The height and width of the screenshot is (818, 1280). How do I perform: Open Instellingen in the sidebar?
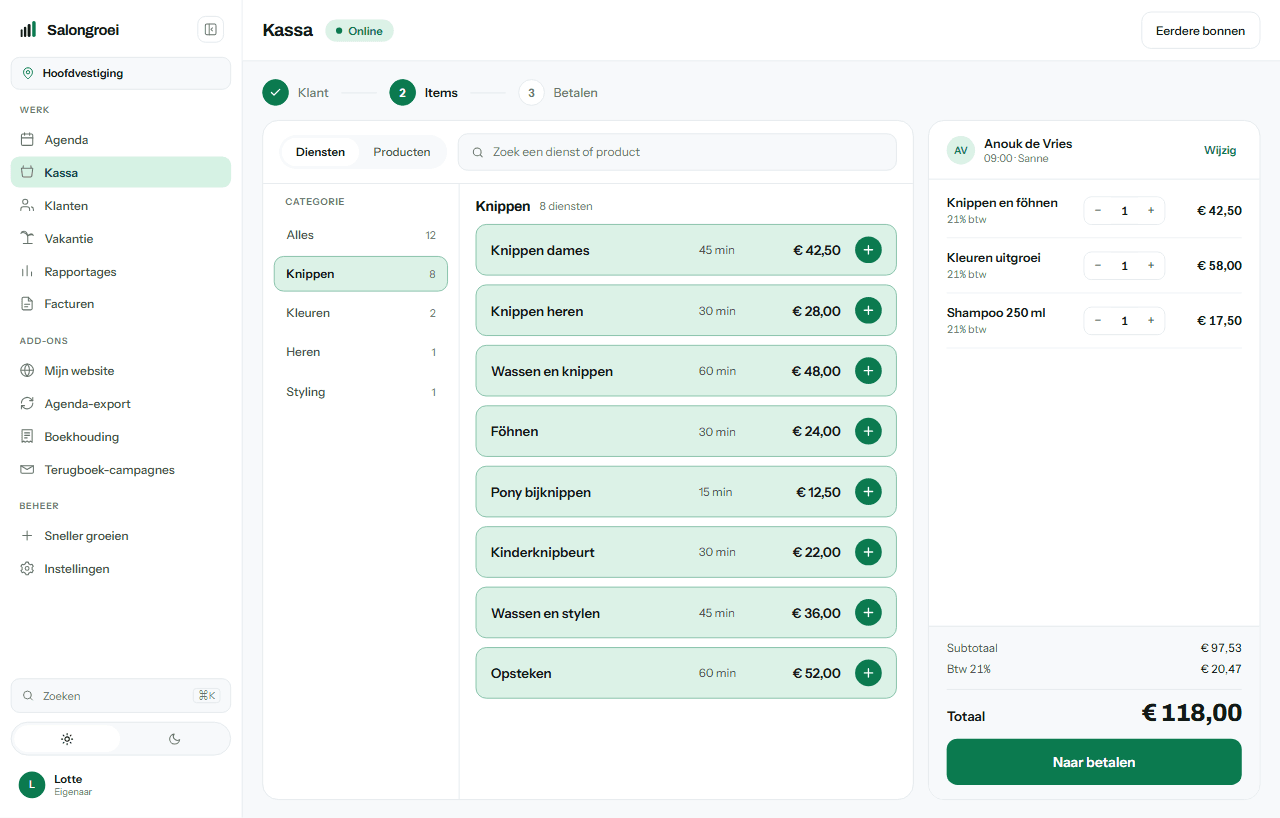click(x=121, y=569)
